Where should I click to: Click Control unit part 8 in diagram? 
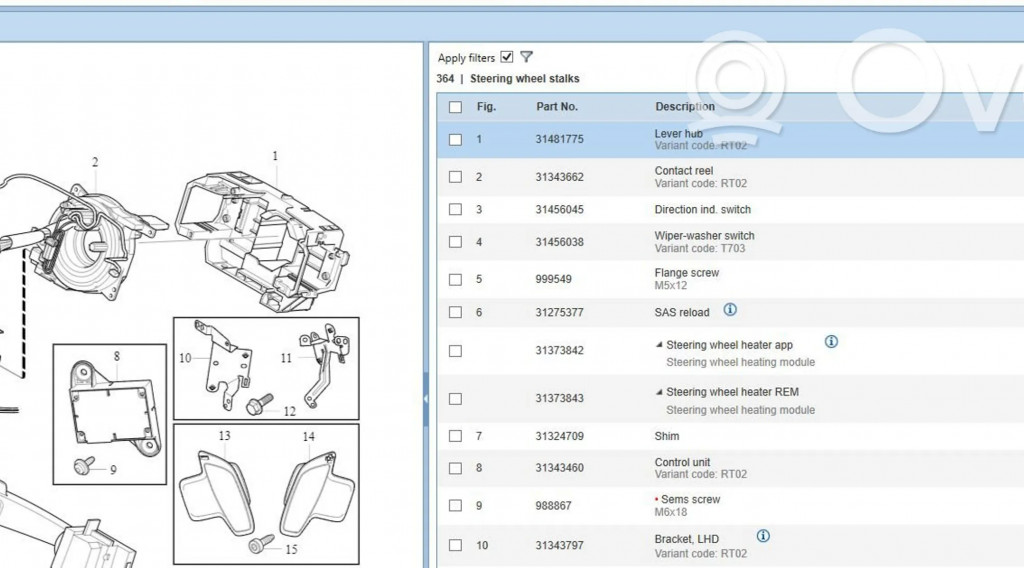[x=112, y=412]
